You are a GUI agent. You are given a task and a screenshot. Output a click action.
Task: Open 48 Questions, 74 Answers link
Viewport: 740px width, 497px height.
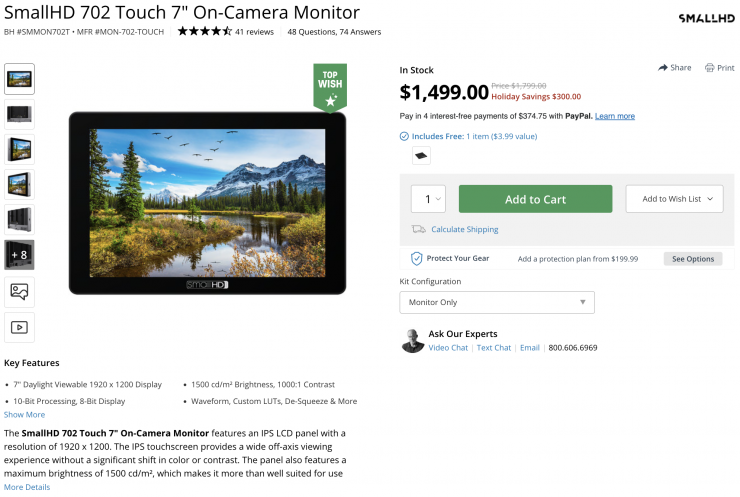(334, 32)
